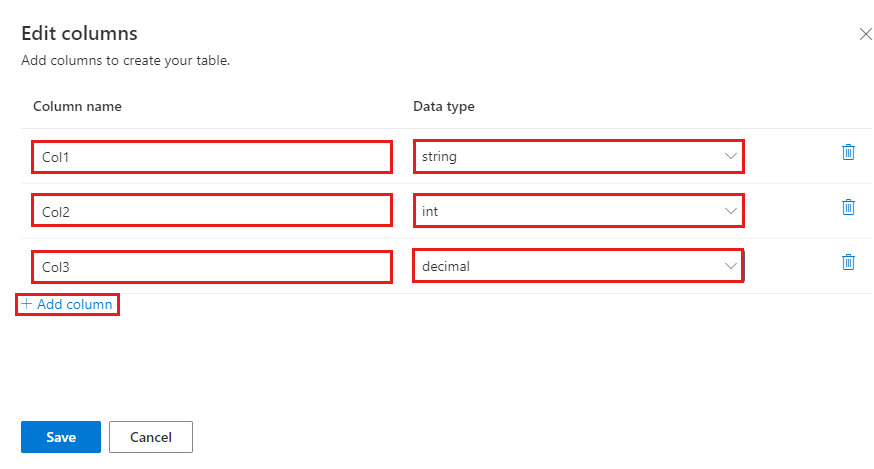Click the plus icon beside Add column
874x469 pixels.
point(27,304)
